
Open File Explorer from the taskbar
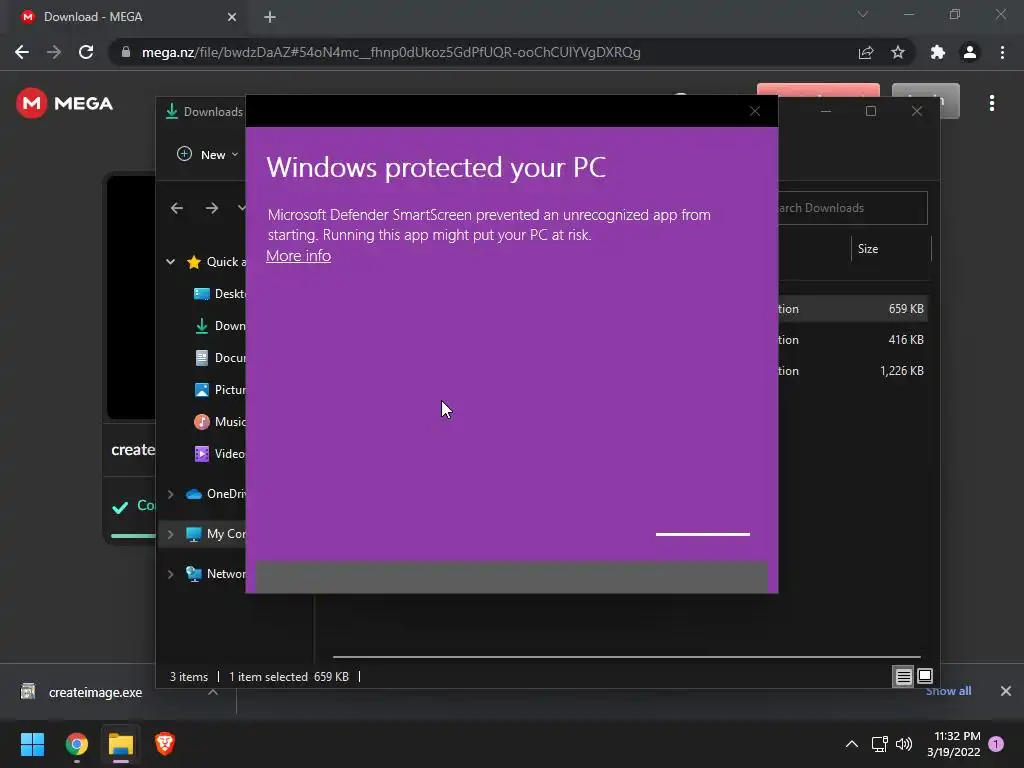121,744
